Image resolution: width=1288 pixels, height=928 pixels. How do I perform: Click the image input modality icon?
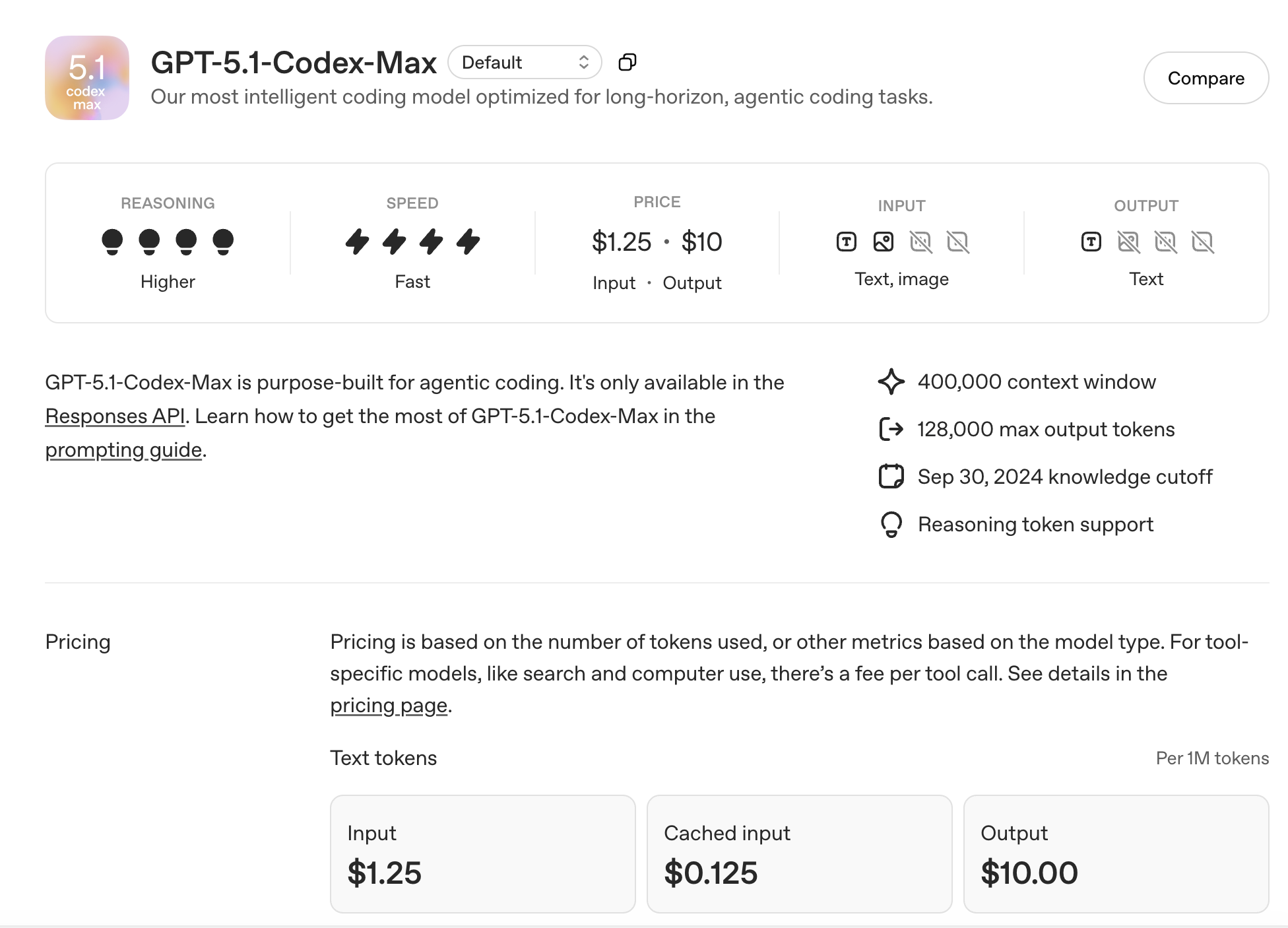pos(884,242)
